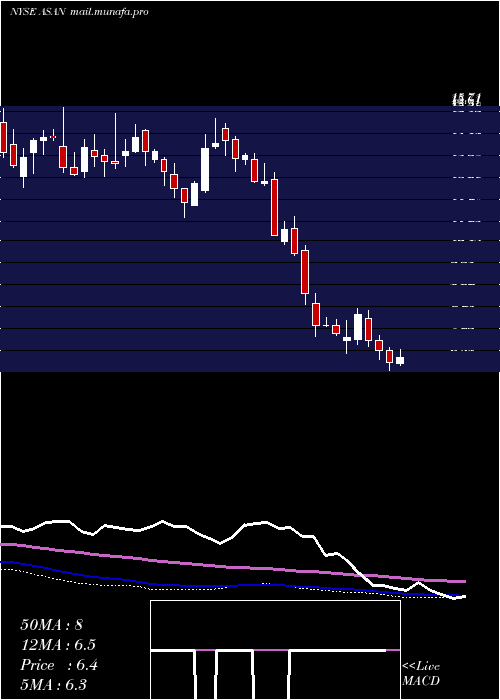Click the tall red candle of the steep drop

click(x=275, y=207)
